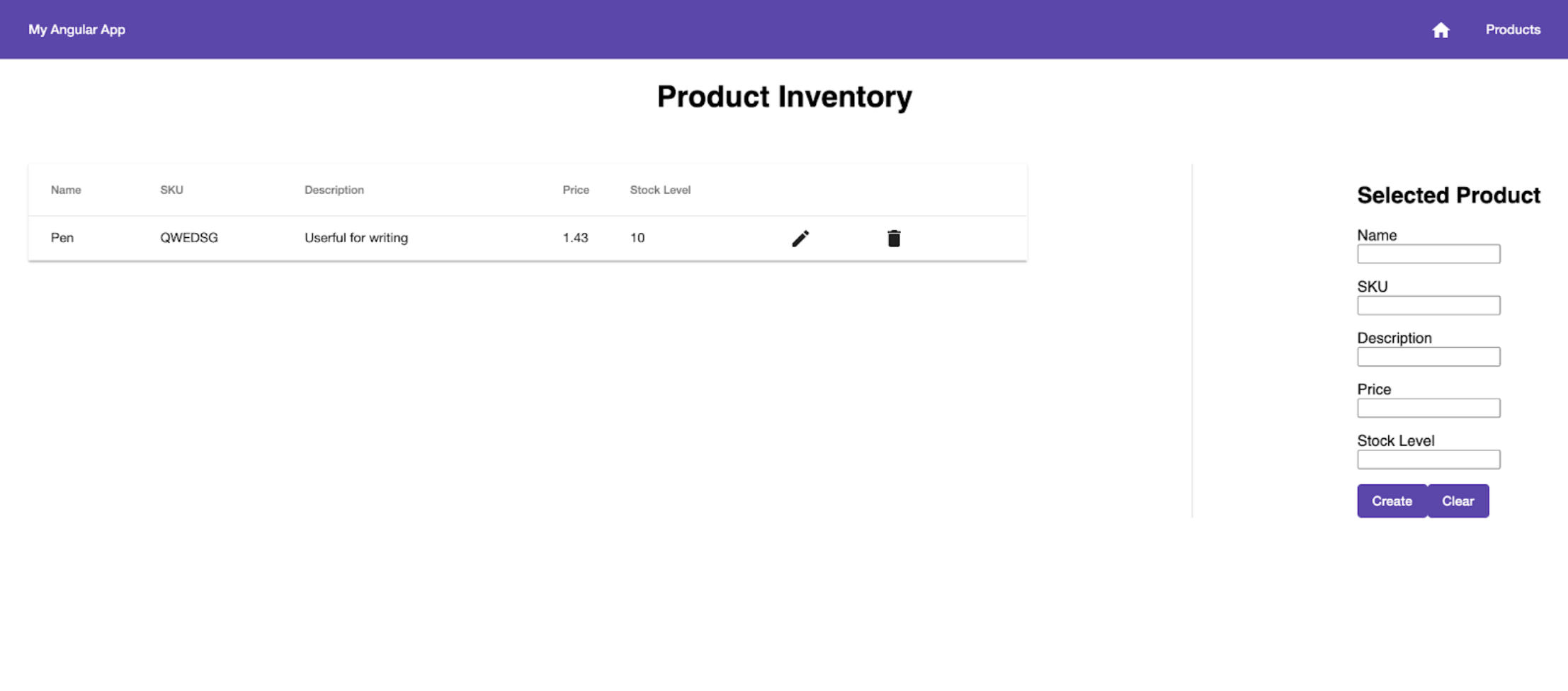Open the Products page link
This screenshot has height=691, width=1568.
[1513, 30]
